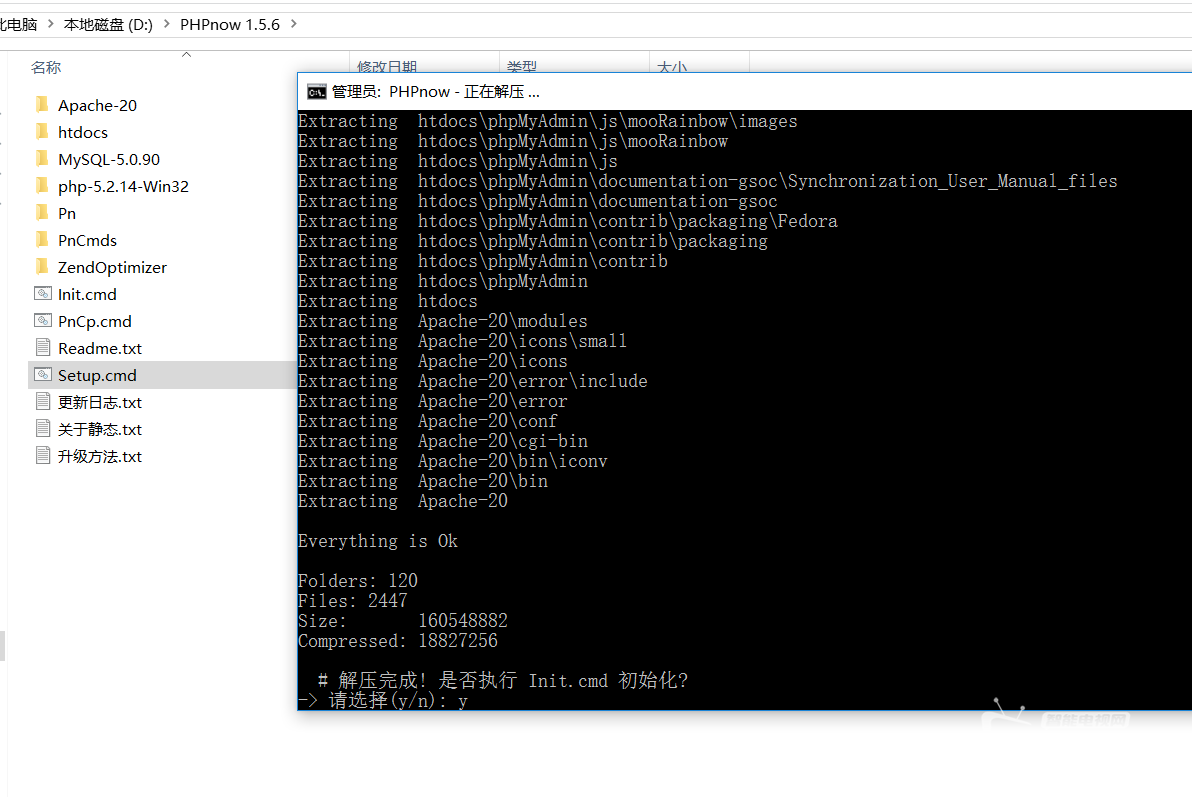The width and height of the screenshot is (1192, 797).
Task: Click the 升级方法.txt document icon
Action: pyautogui.click(x=43, y=456)
